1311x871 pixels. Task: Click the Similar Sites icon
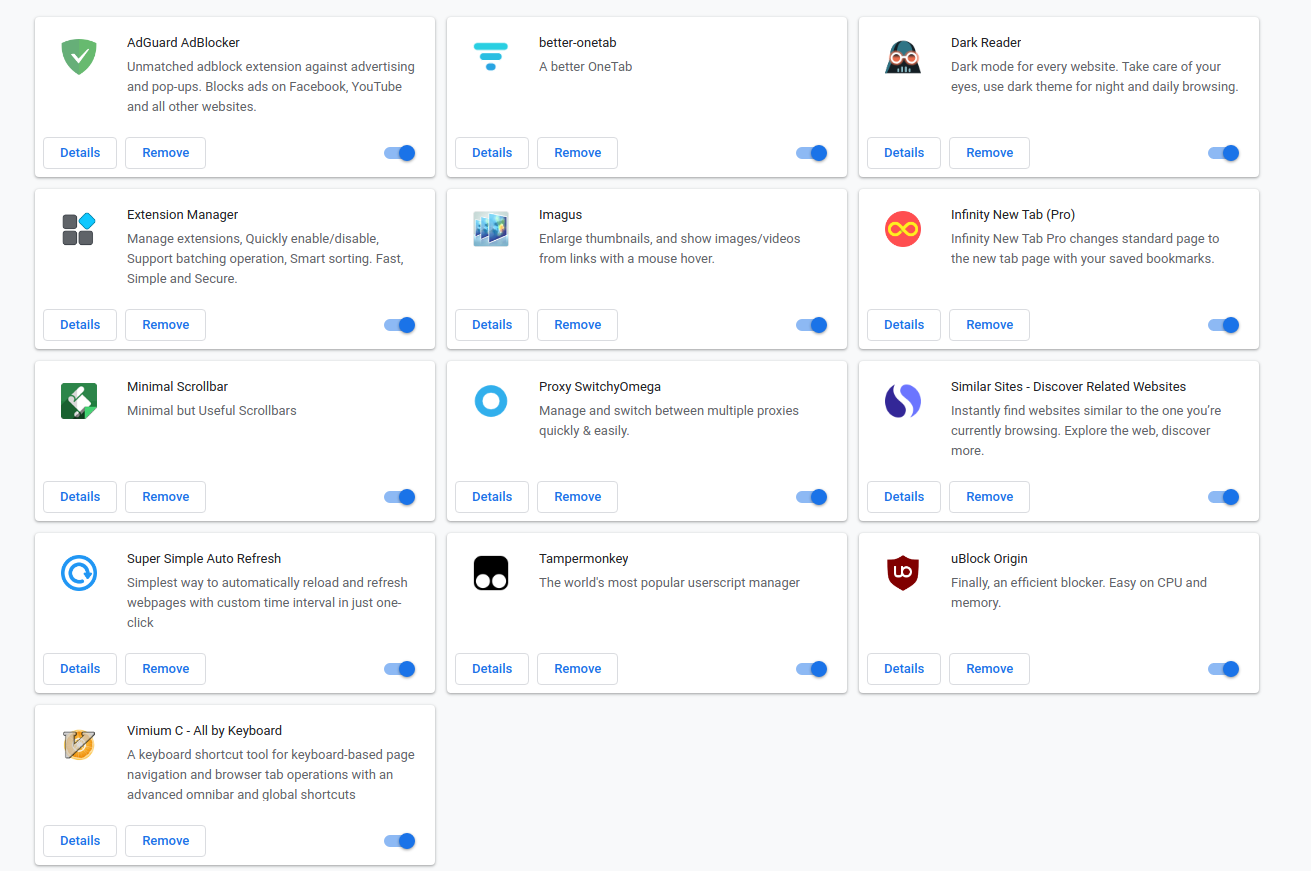click(x=903, y=401)
